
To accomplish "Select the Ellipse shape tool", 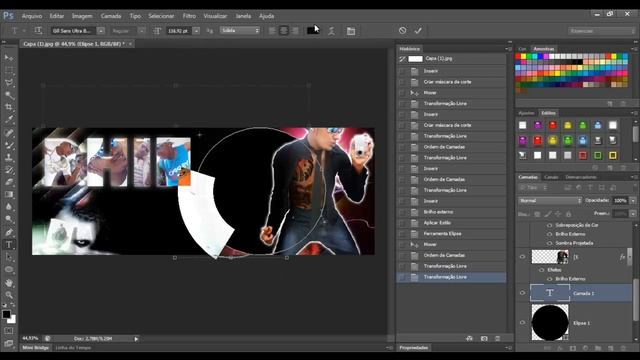I will (9, 270).
